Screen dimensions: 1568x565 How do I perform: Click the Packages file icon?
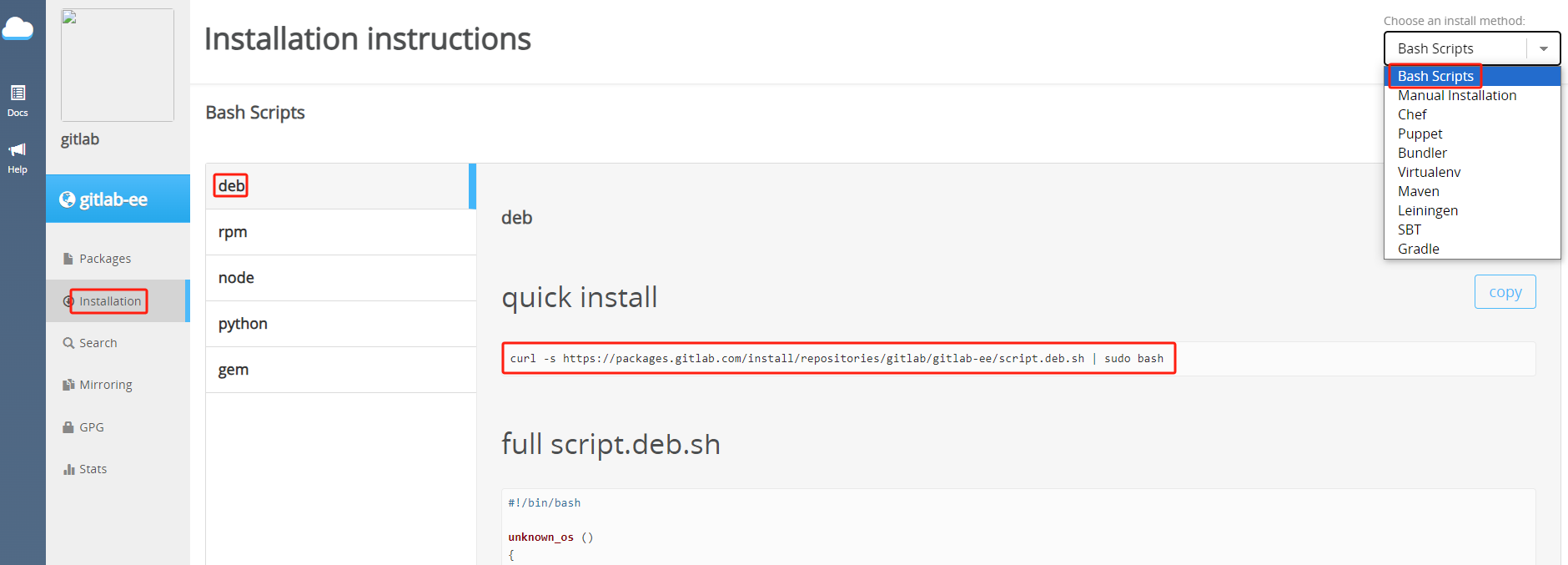pos(68,259)
